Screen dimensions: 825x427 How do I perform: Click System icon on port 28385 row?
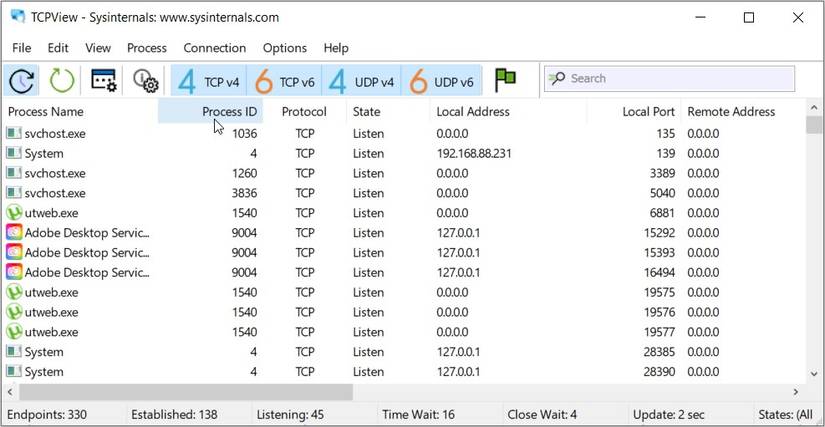click(14, 352)
